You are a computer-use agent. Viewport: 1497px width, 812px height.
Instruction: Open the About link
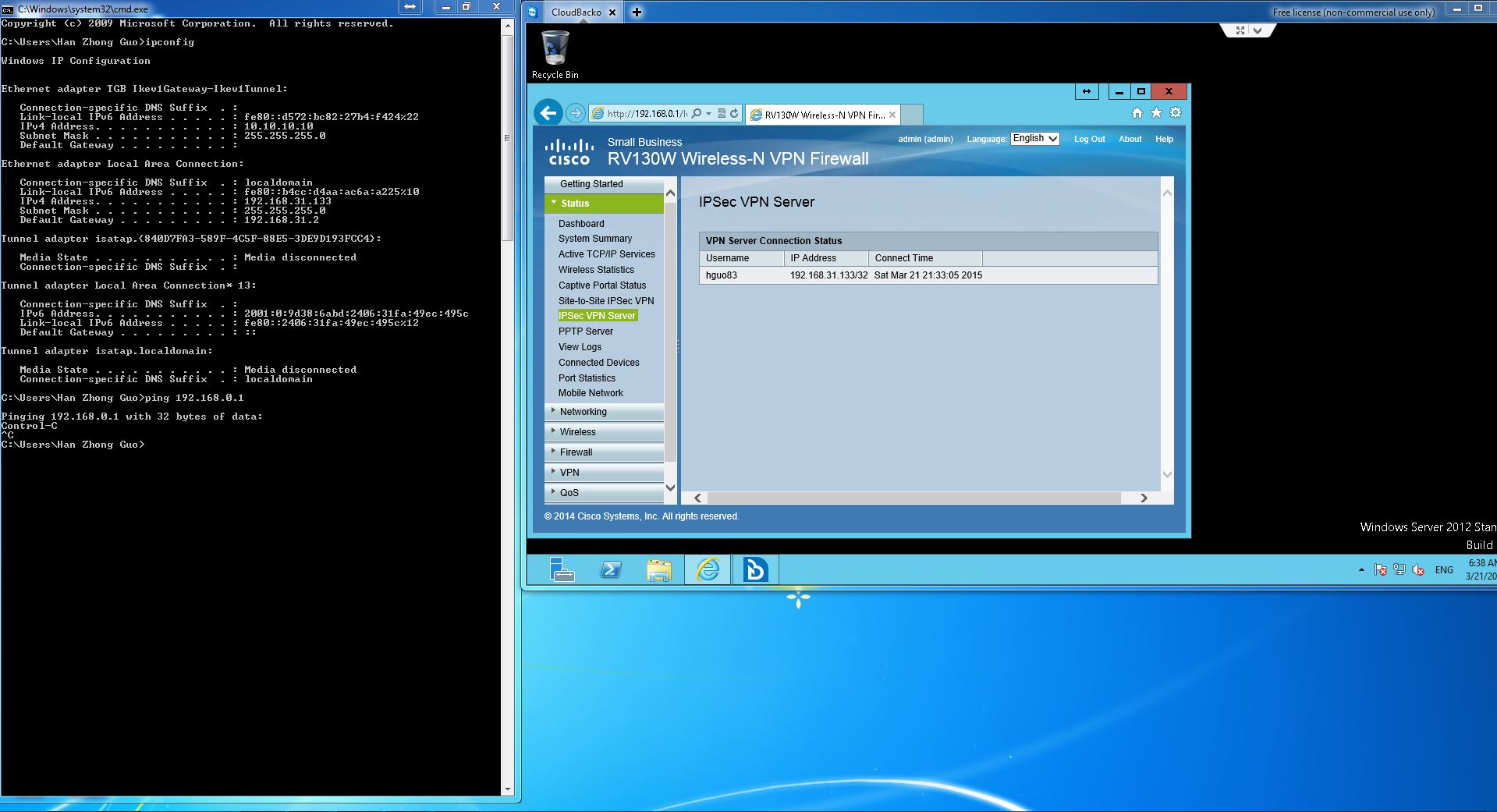(1130, 139)
